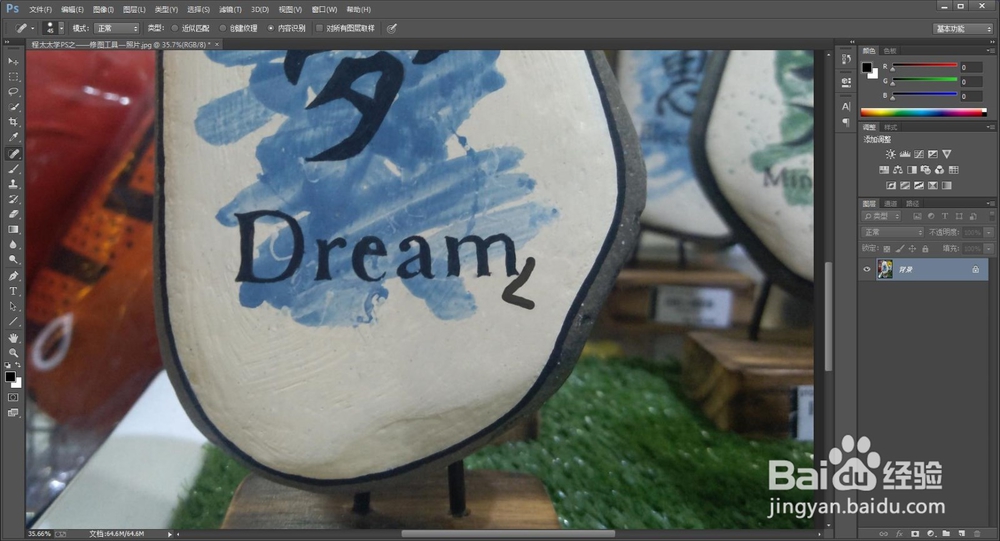
Task: Select the Zoom tool in toolbox
Action: click(x=13, y=353)
